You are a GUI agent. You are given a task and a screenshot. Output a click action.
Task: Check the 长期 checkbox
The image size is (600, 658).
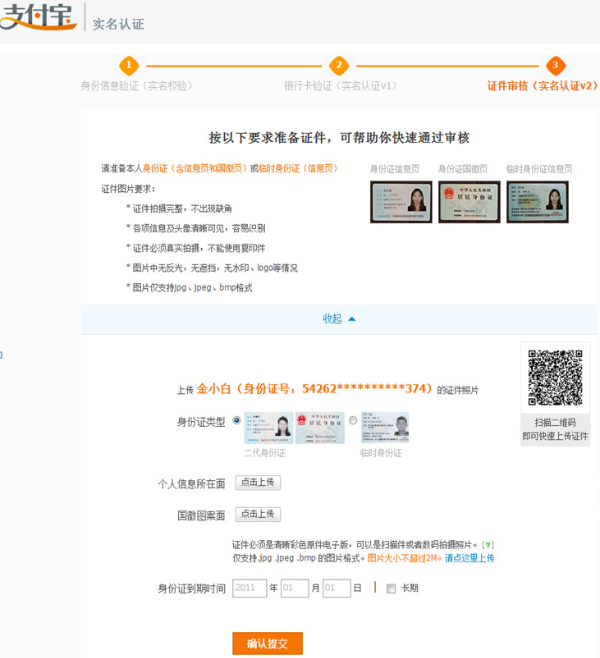pos(391,589)
